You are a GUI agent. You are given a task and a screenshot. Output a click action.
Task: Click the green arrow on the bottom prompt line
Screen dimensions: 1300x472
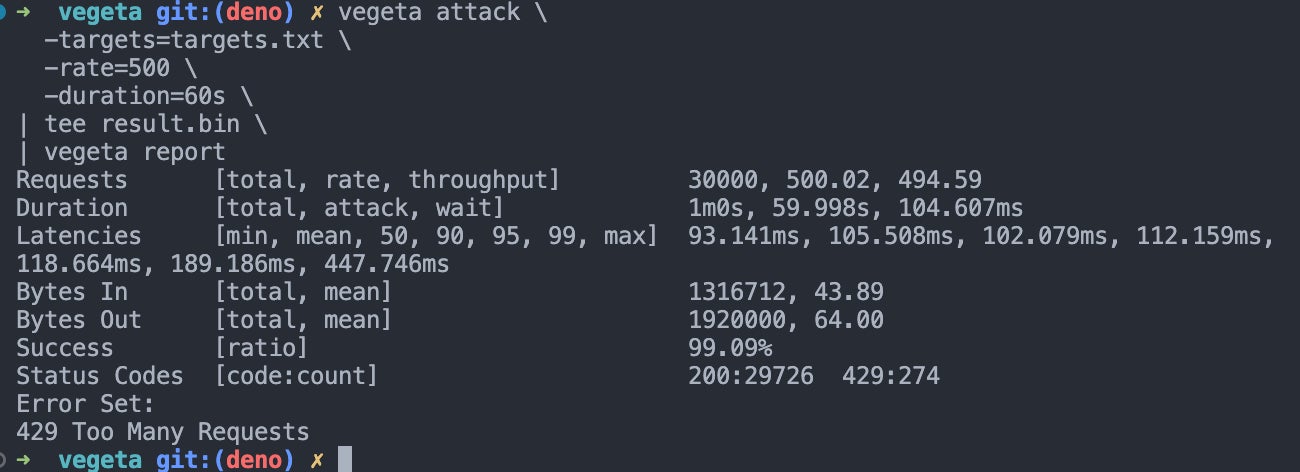click(24, 460)
